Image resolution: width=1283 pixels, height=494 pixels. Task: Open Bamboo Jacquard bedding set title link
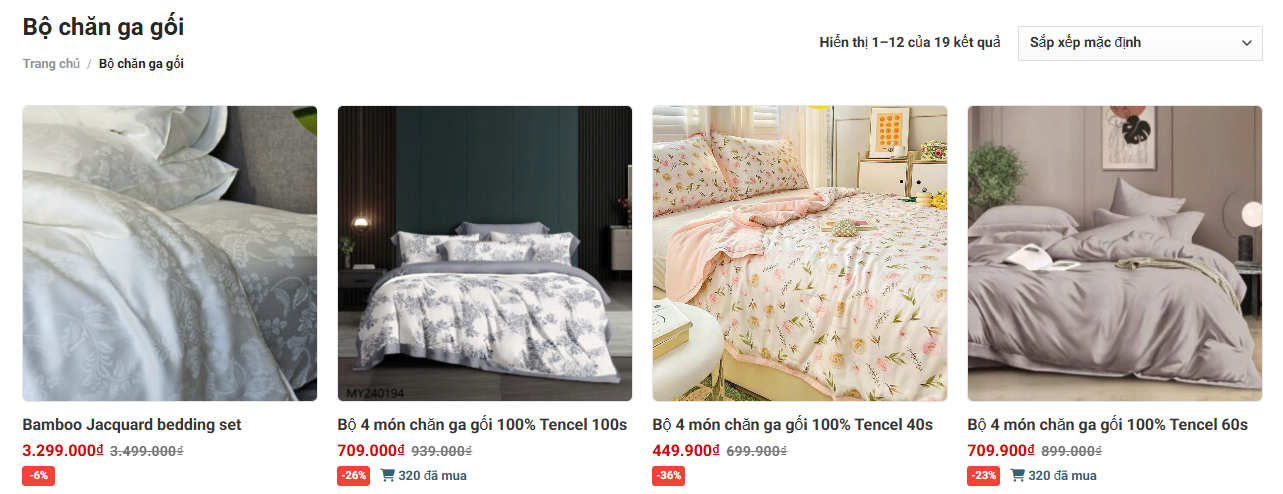click(x=132, y=425)
